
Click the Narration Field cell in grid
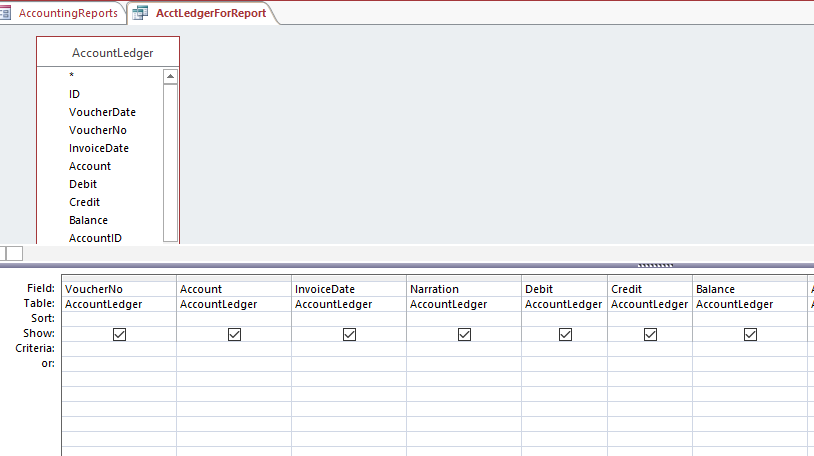pos(464,289)
